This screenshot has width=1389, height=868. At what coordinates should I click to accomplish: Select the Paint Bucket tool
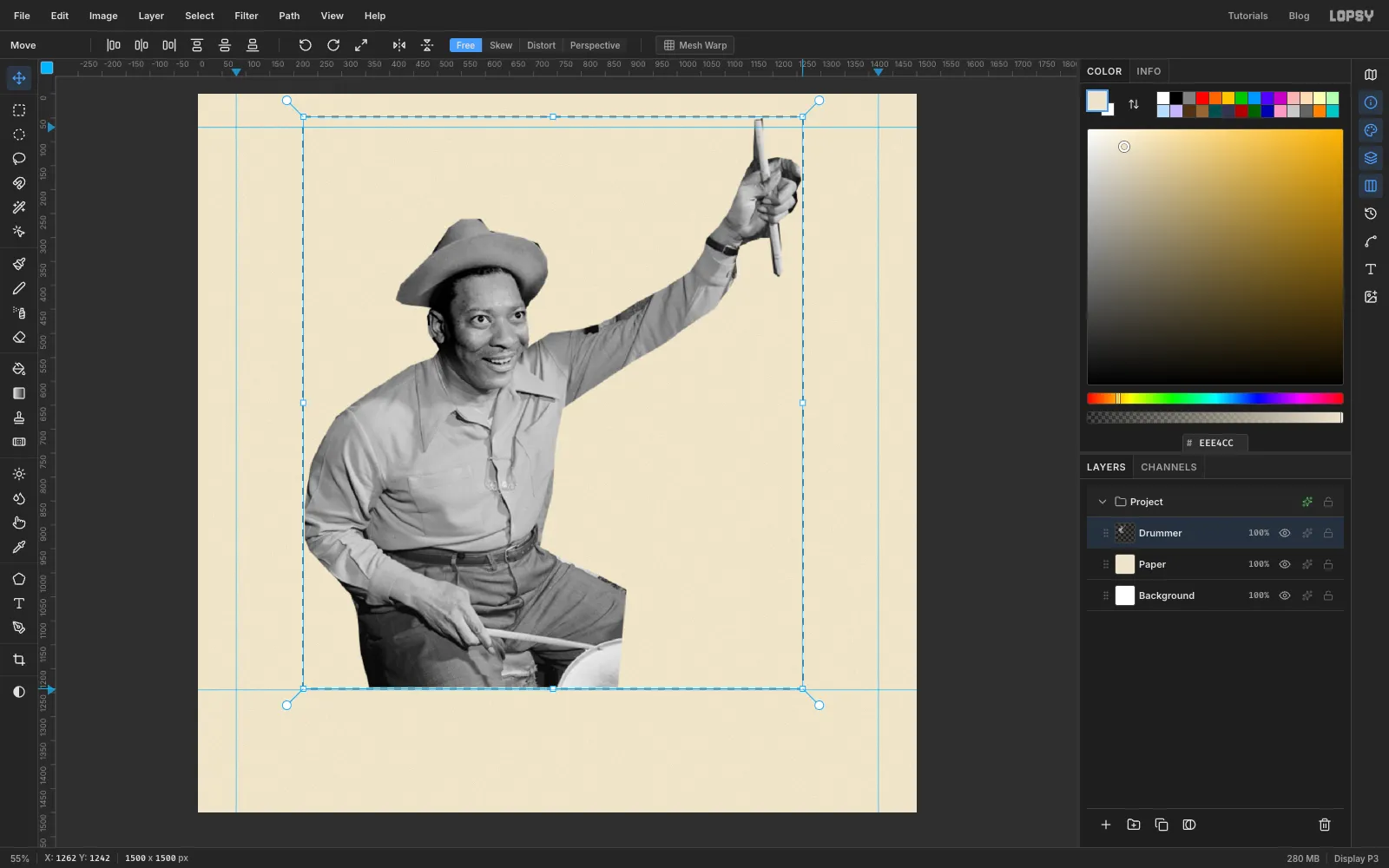(19, 369)
